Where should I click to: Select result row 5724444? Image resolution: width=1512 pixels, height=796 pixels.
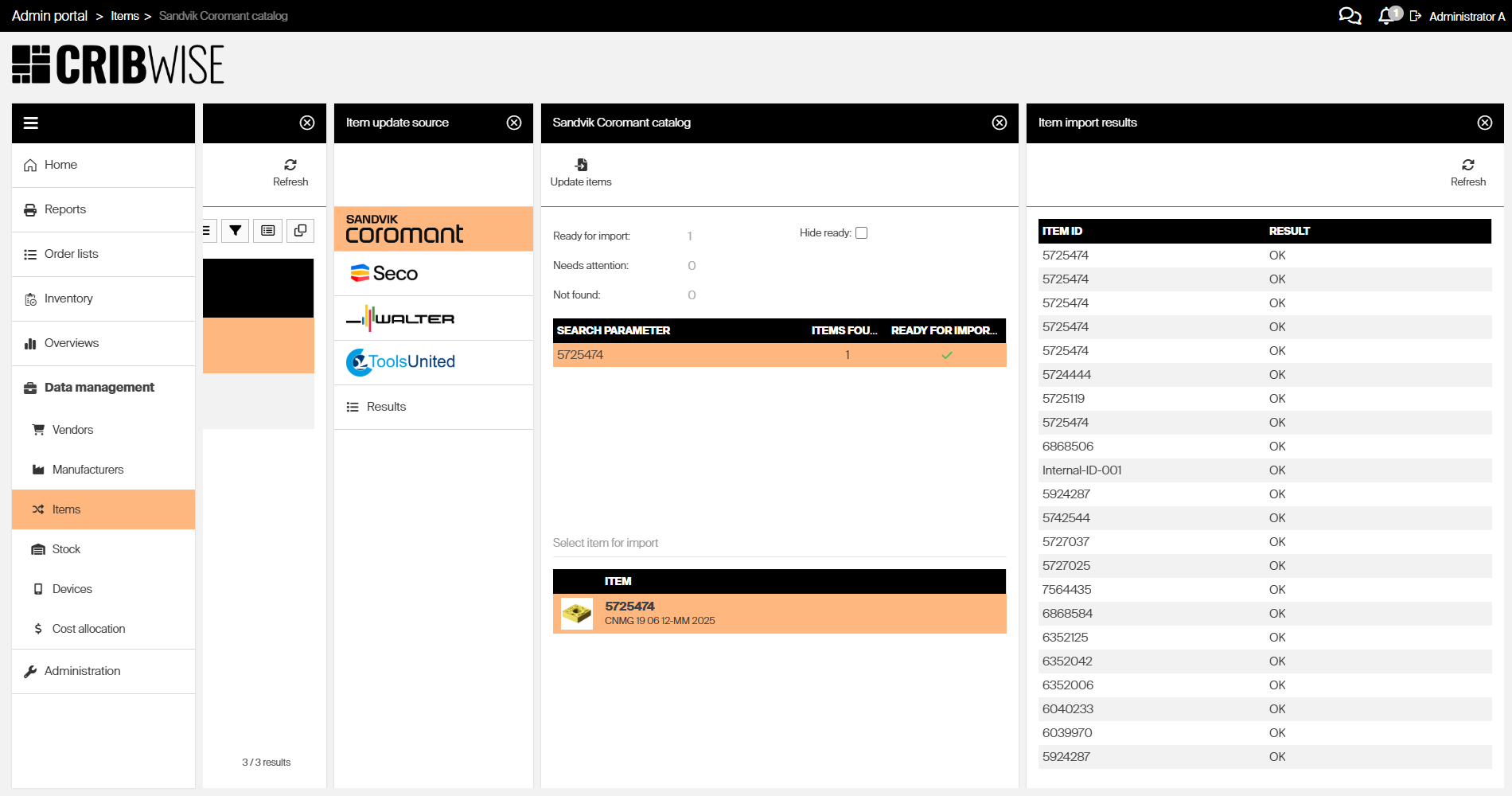pyautogui.click(x=1265, y=375)
